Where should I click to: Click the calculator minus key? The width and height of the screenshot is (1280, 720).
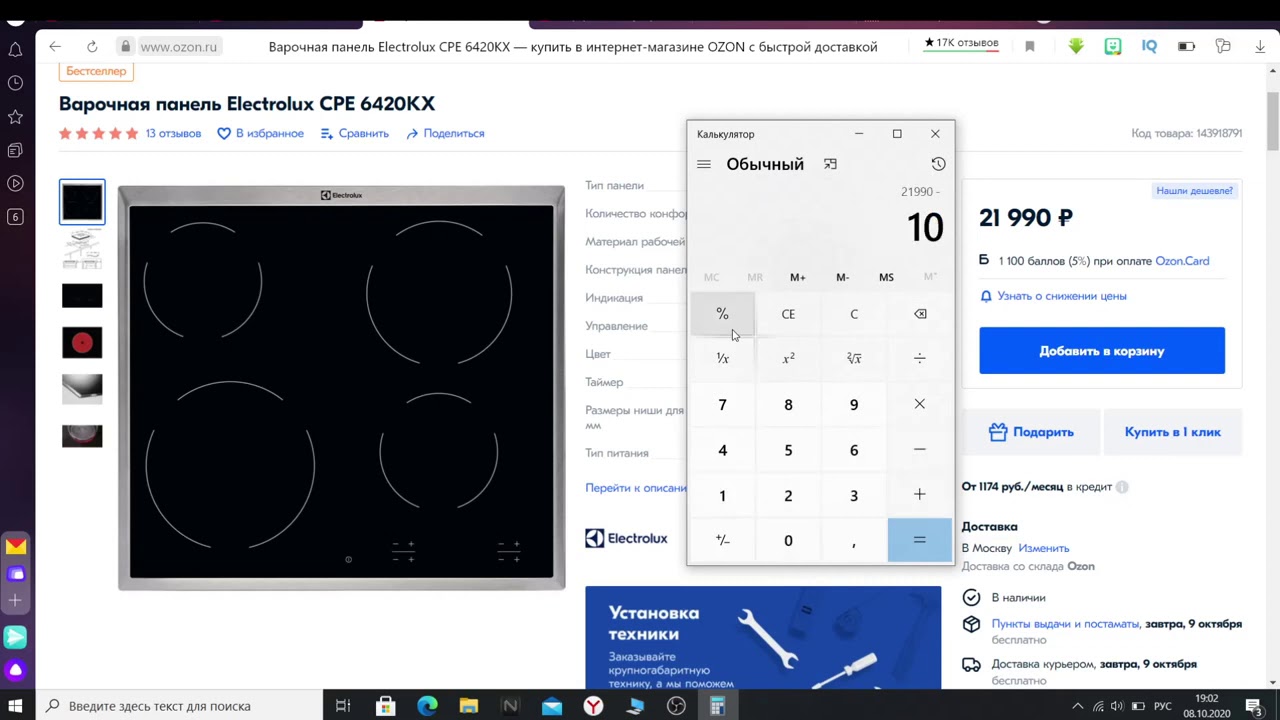click(x=920, y=450)
